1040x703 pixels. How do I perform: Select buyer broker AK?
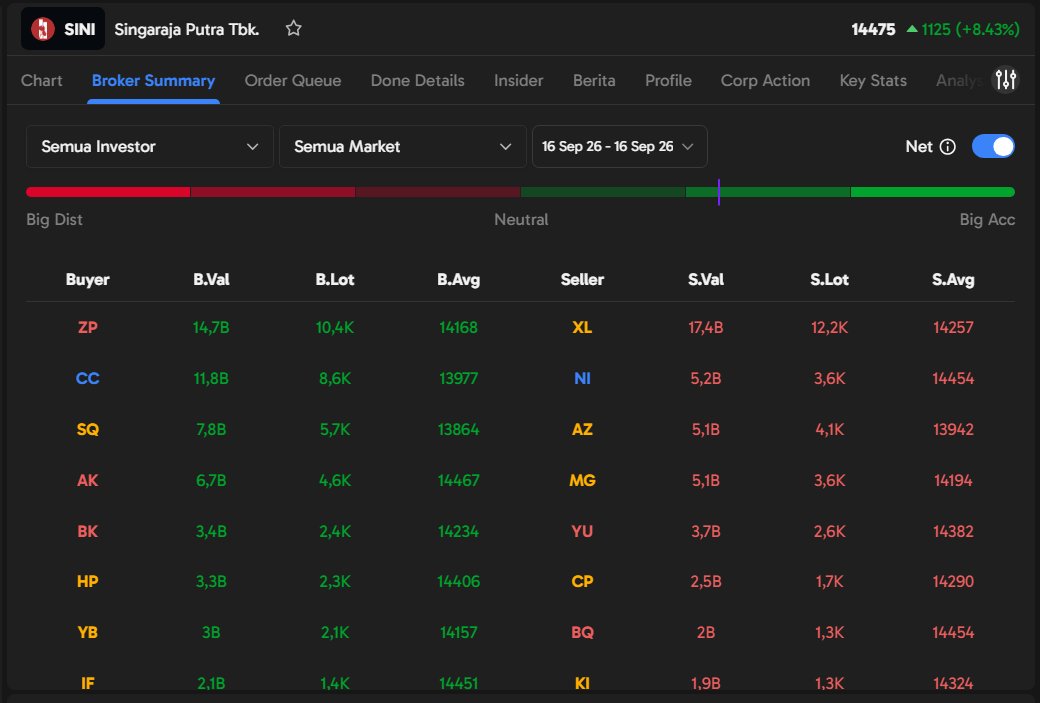(x=88, y=480)
